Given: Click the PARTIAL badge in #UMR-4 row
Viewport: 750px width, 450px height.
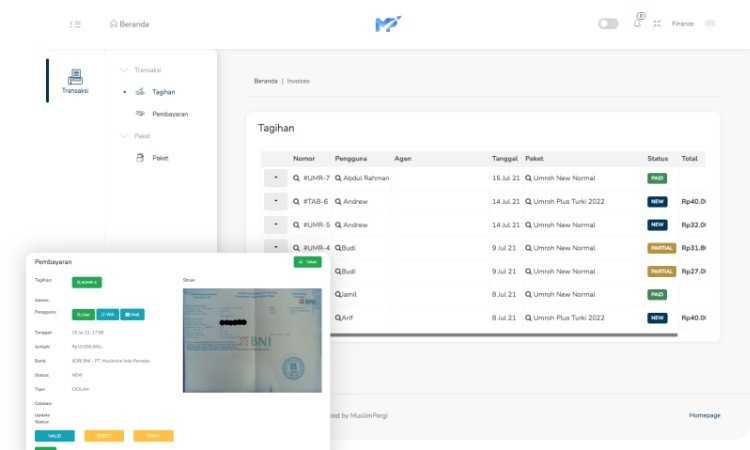Looking at the screenshot, I should click(x=662, y=248).
